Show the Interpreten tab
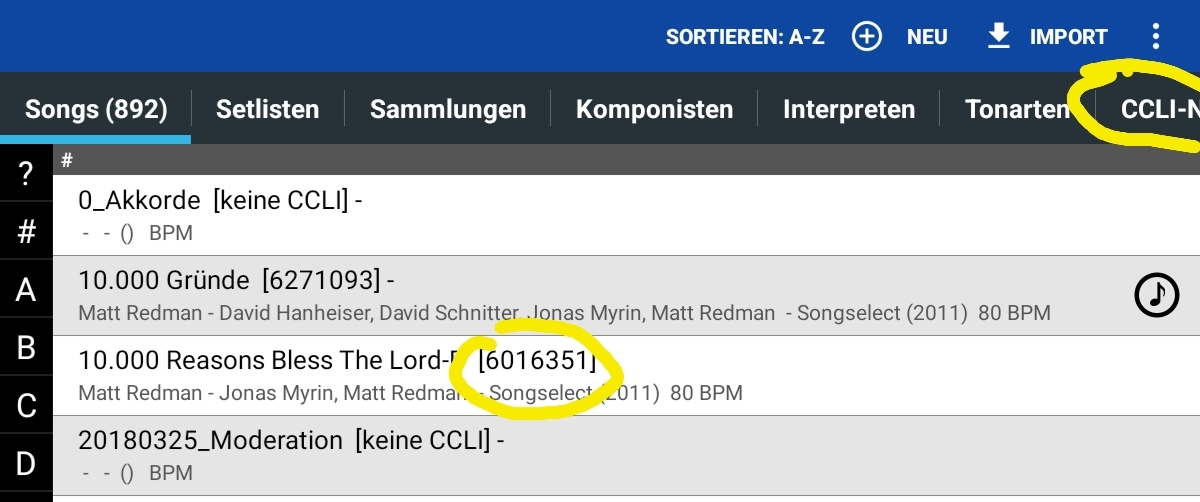The image size is (1200, 502). (x=849, y=108)
